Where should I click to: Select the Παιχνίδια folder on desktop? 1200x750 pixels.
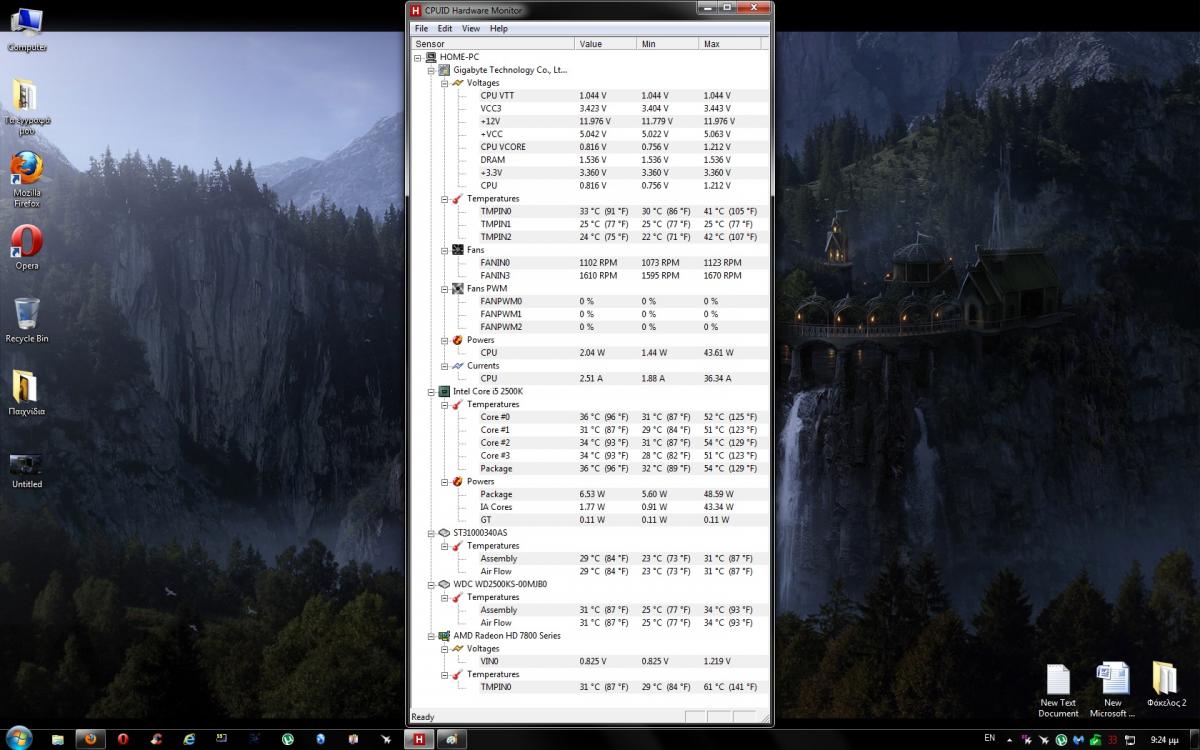[27, 393]
